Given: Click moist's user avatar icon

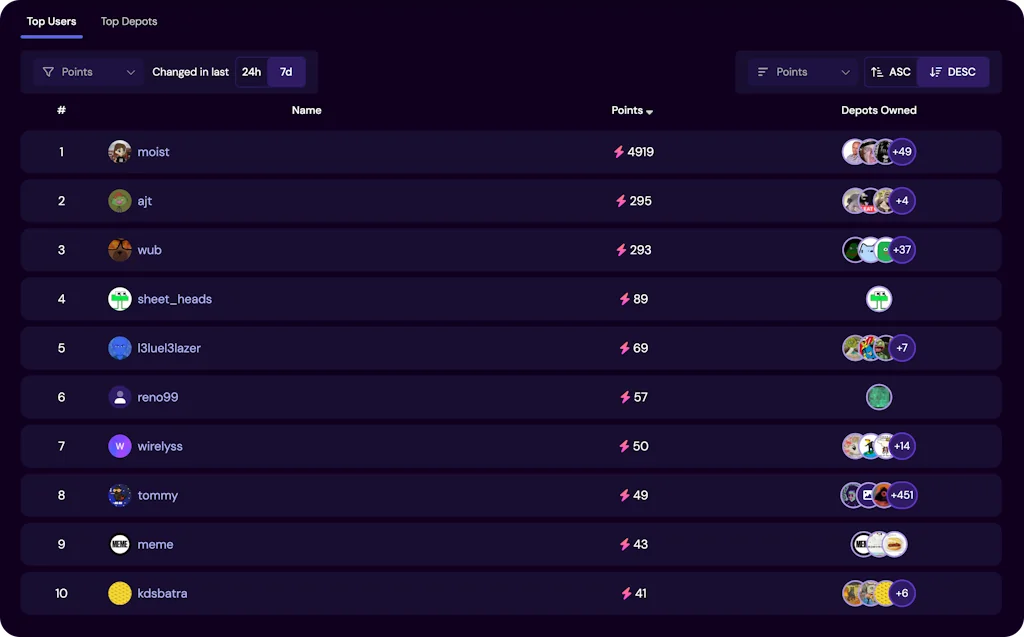Looking at the screenshot, I should pos(120,152).
